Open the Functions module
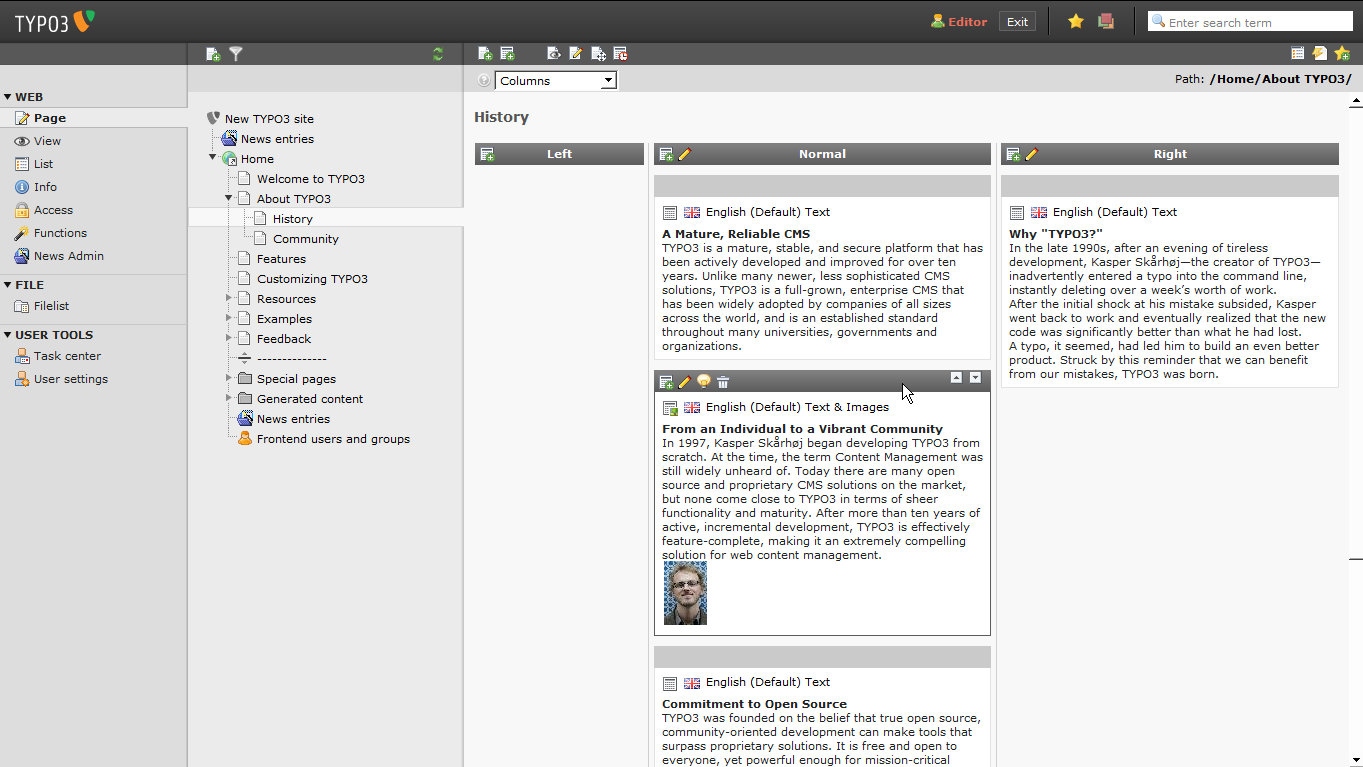The height and width of the screenshot is (767, 1363). pos(60,233)
